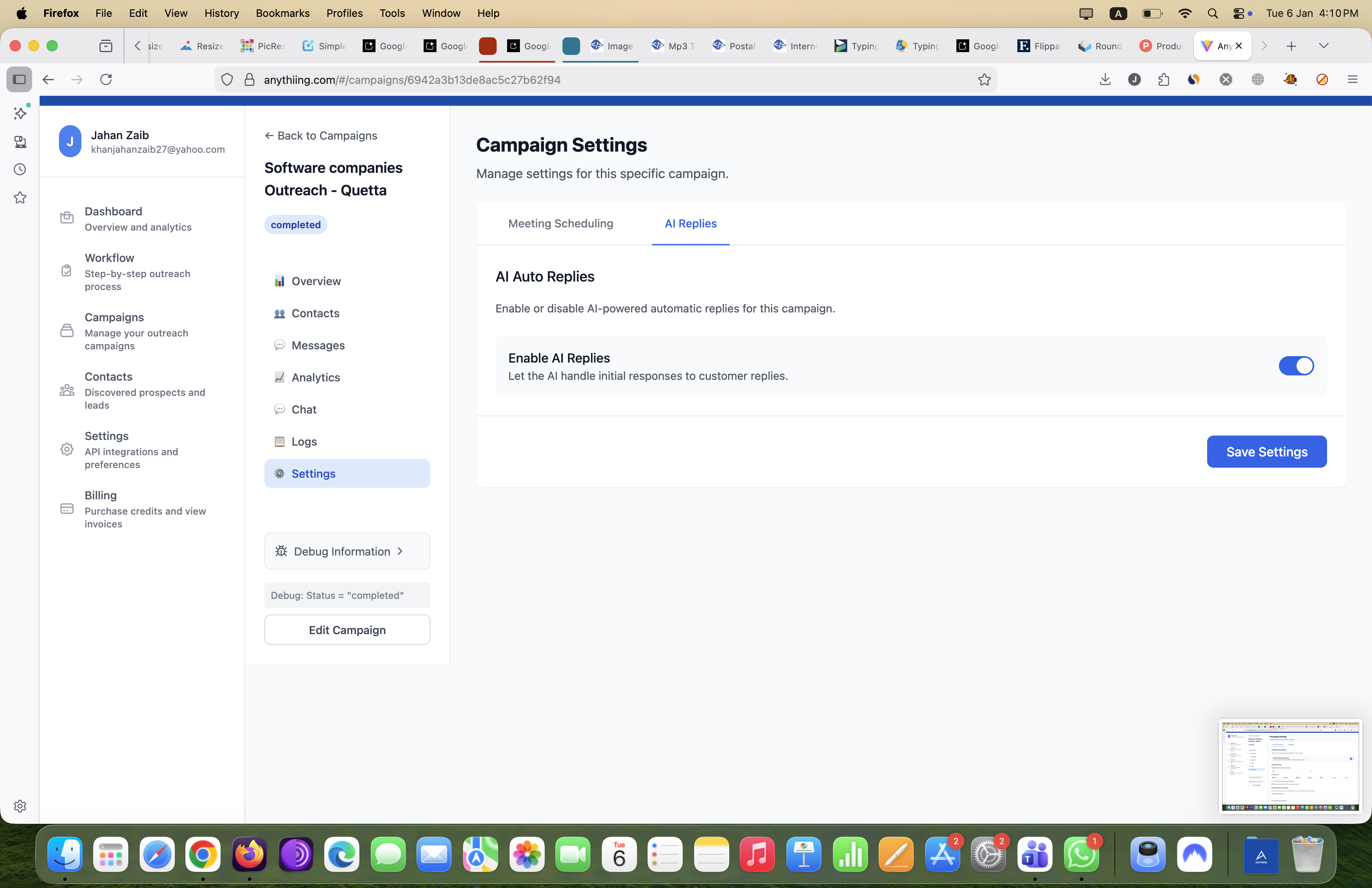
Task: Click the Contacts people icon in main sidebar
Action: pos(67,390)
